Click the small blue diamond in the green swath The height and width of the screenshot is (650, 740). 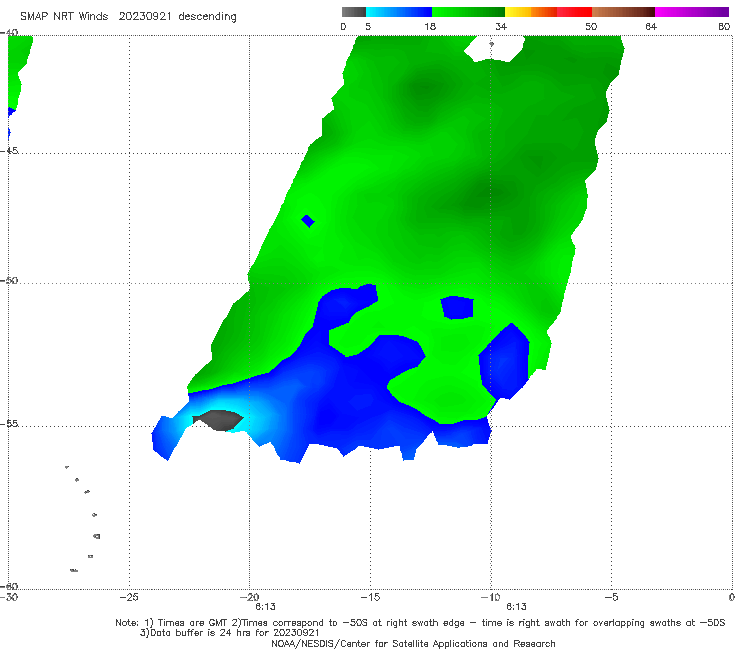[x=308, y=221]
